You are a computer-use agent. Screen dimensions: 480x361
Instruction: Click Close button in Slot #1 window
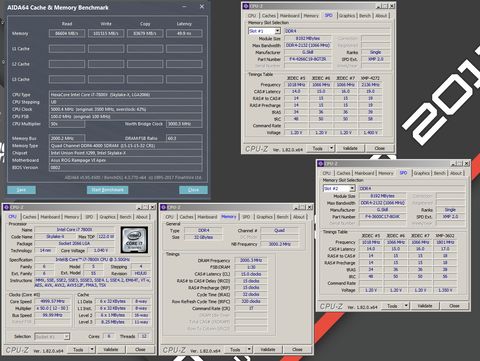pyautogui.click(x=379, y=148)
